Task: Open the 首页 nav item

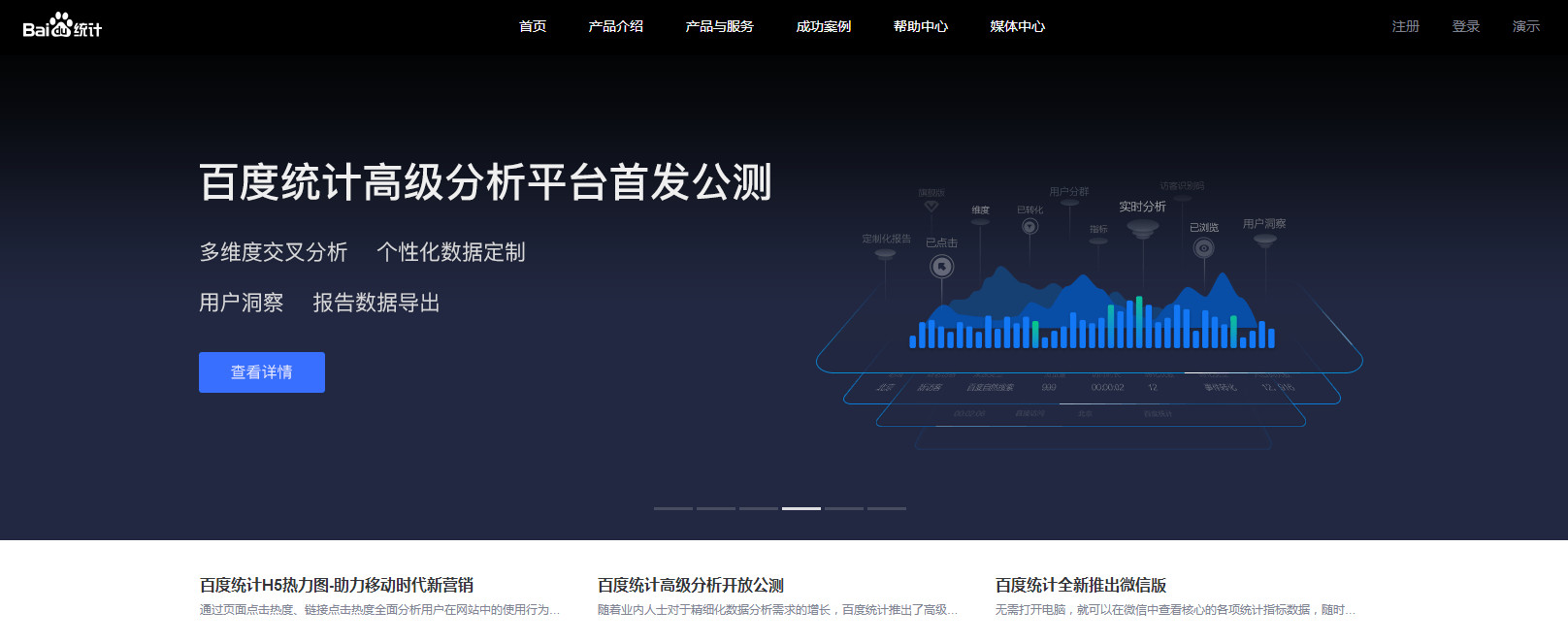Action: click(x=533, y=26)
